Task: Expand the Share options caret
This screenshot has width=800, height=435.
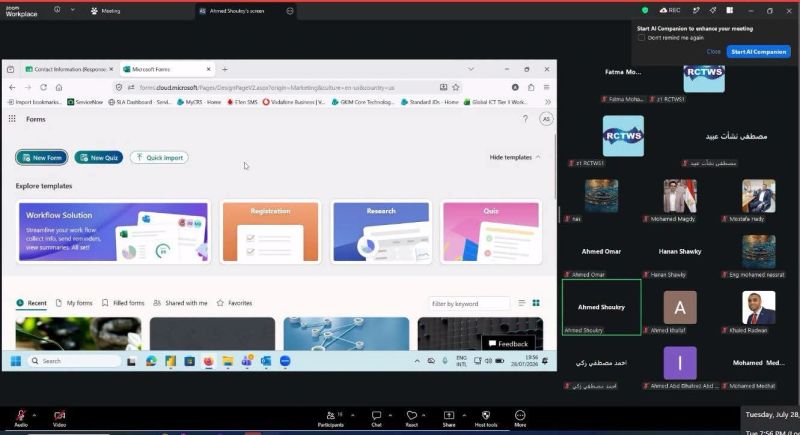Action: click(x=464, y=415)
